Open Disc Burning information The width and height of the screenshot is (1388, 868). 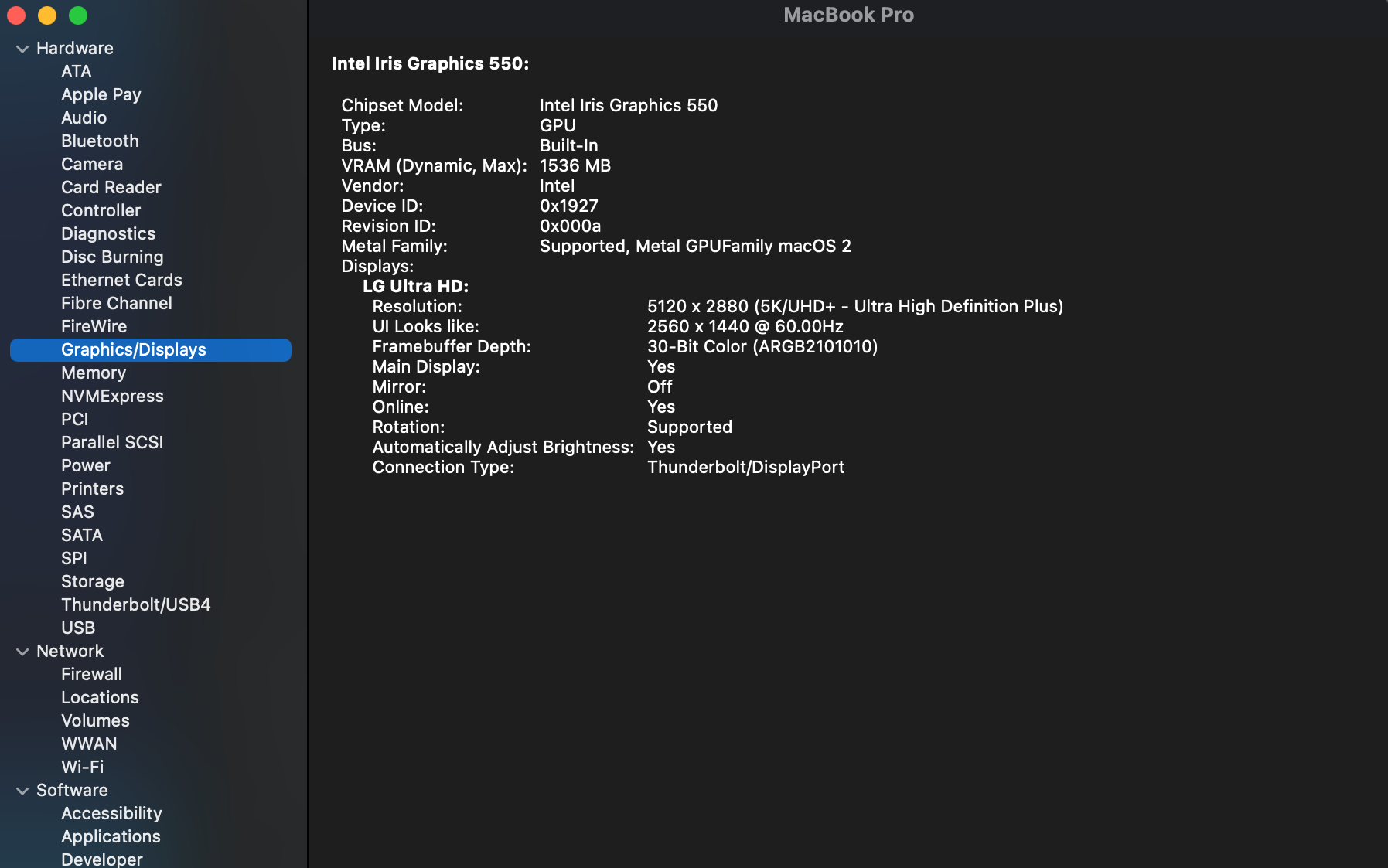pyautogui.click(x=113, y=257)
